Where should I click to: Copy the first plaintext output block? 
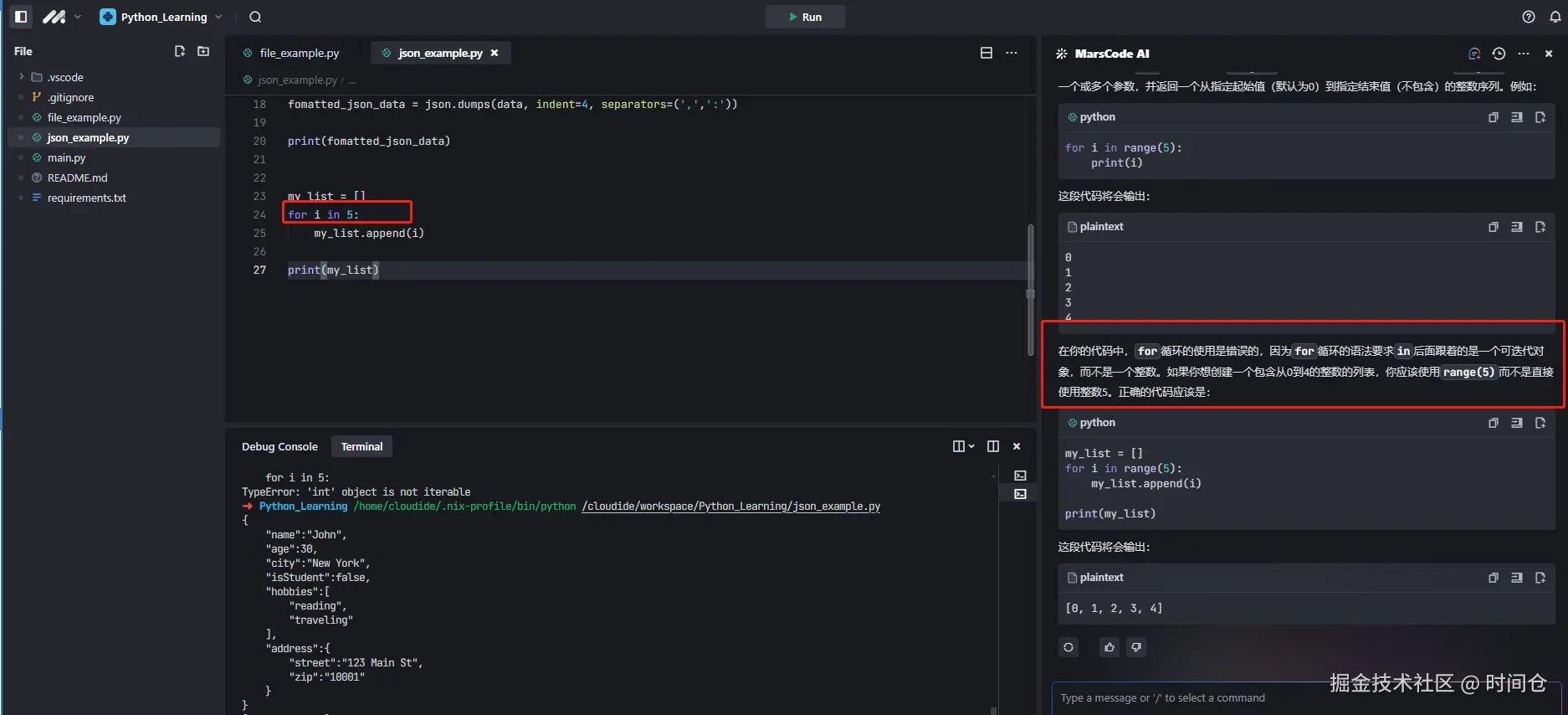tap(1494, 227)
